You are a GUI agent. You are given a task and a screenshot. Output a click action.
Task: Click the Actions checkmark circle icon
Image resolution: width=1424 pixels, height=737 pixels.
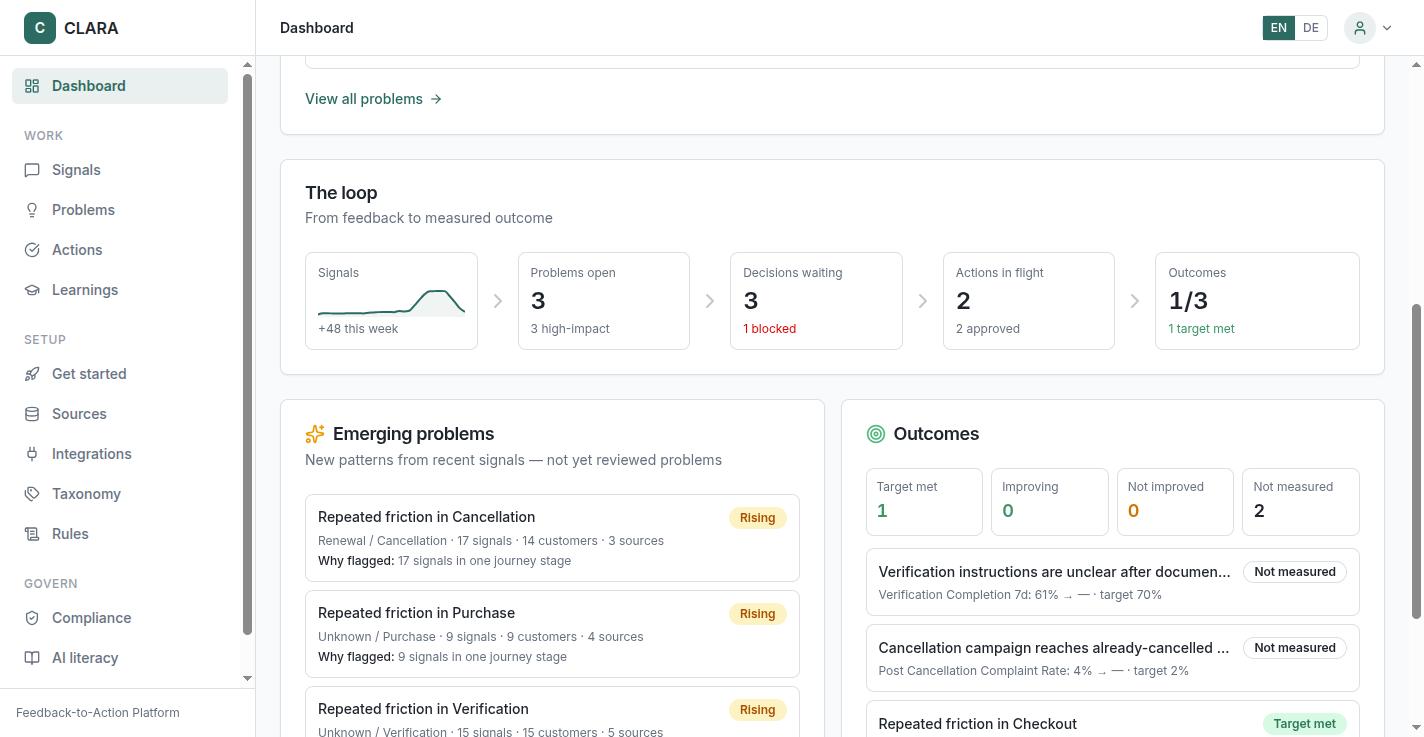click(x=32, y=250)
